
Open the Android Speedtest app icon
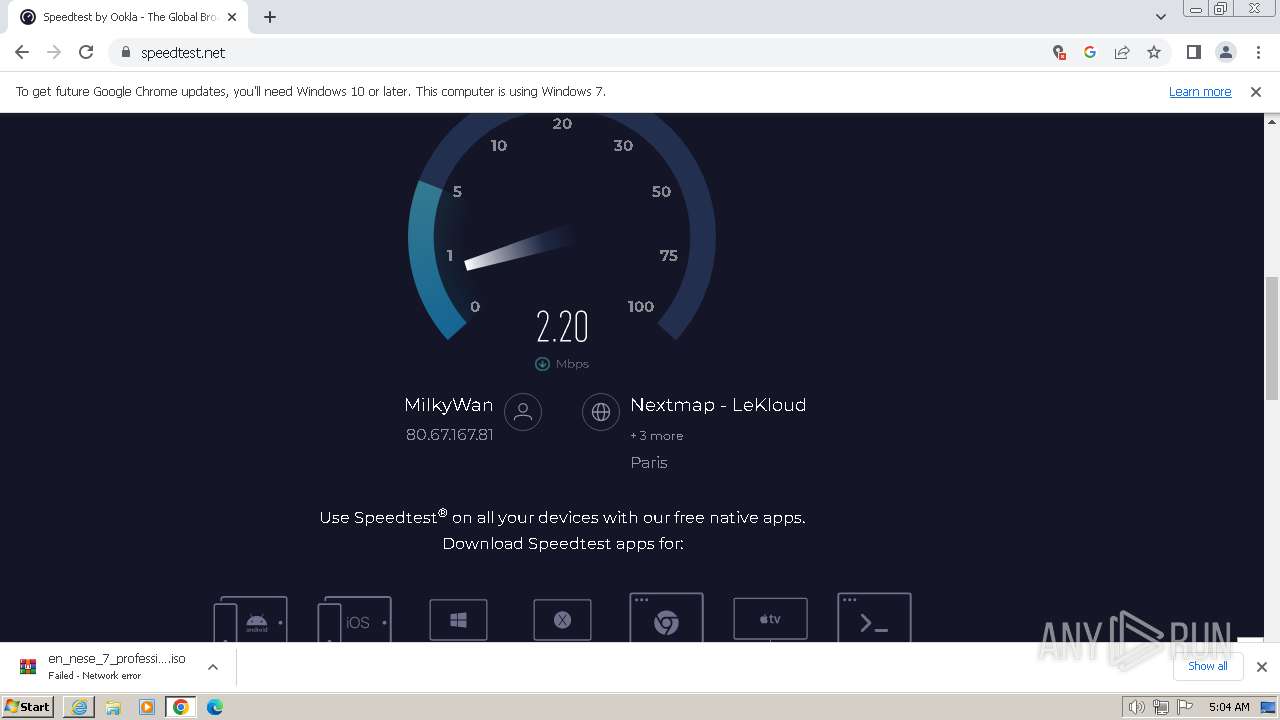pyautogui.click(x=251, y=619)
